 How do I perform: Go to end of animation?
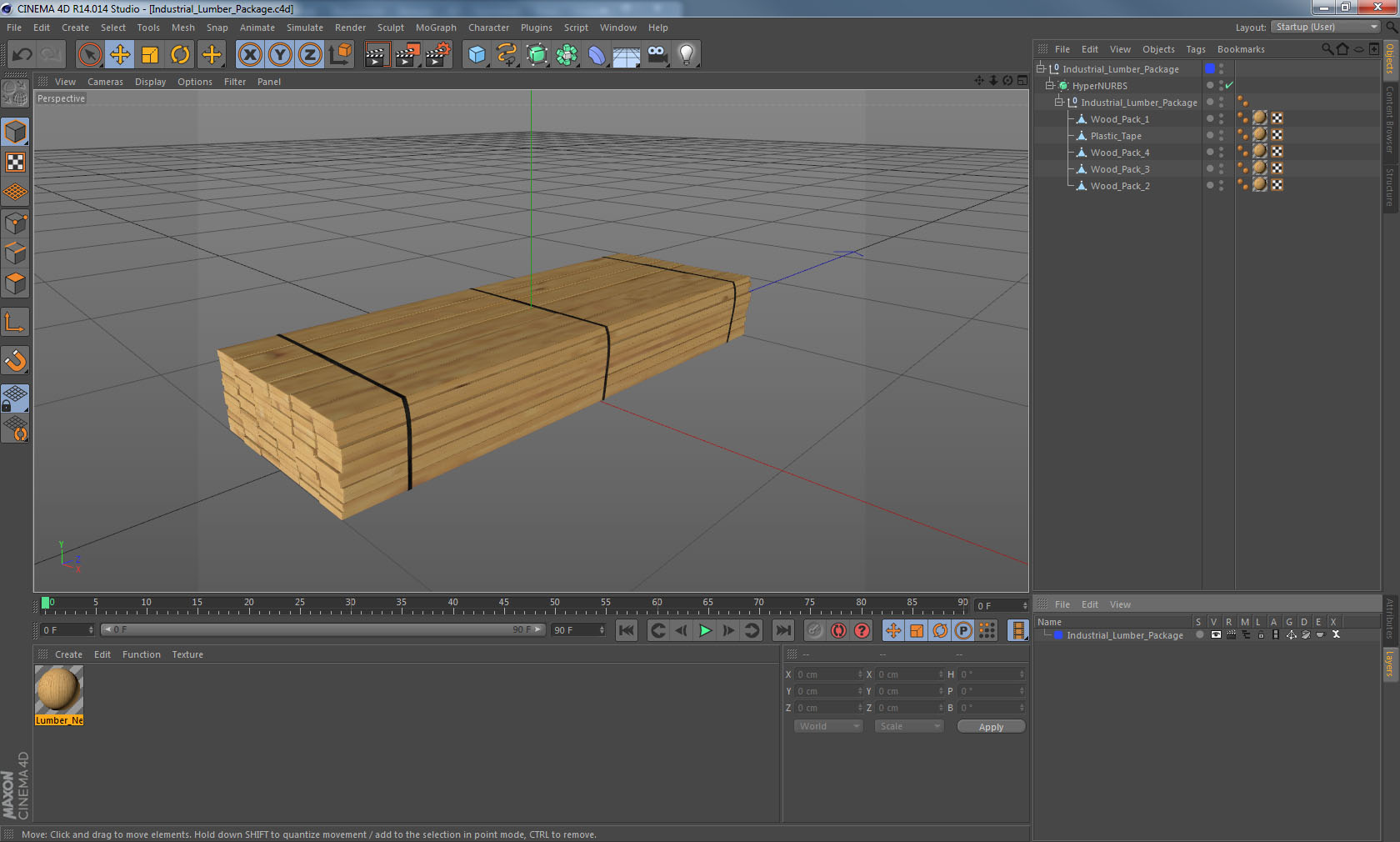783,630
